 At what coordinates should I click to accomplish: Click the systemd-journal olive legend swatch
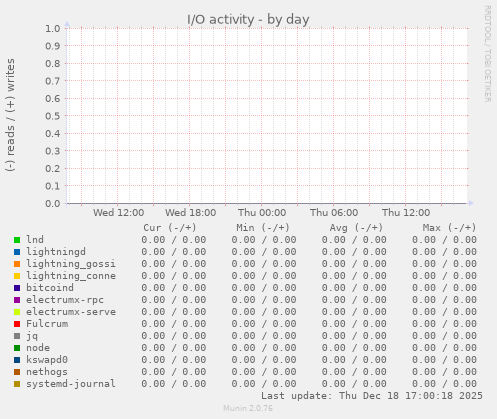pyautogui.click(x=17, y=384)
